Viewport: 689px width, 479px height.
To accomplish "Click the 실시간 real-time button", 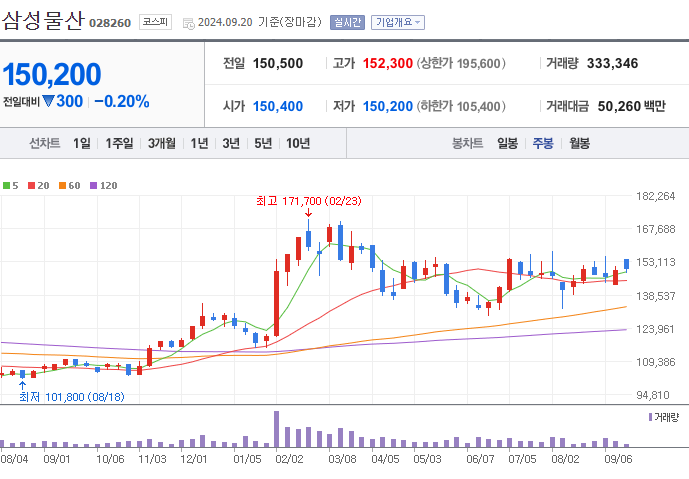I will [x=347, y=22].
